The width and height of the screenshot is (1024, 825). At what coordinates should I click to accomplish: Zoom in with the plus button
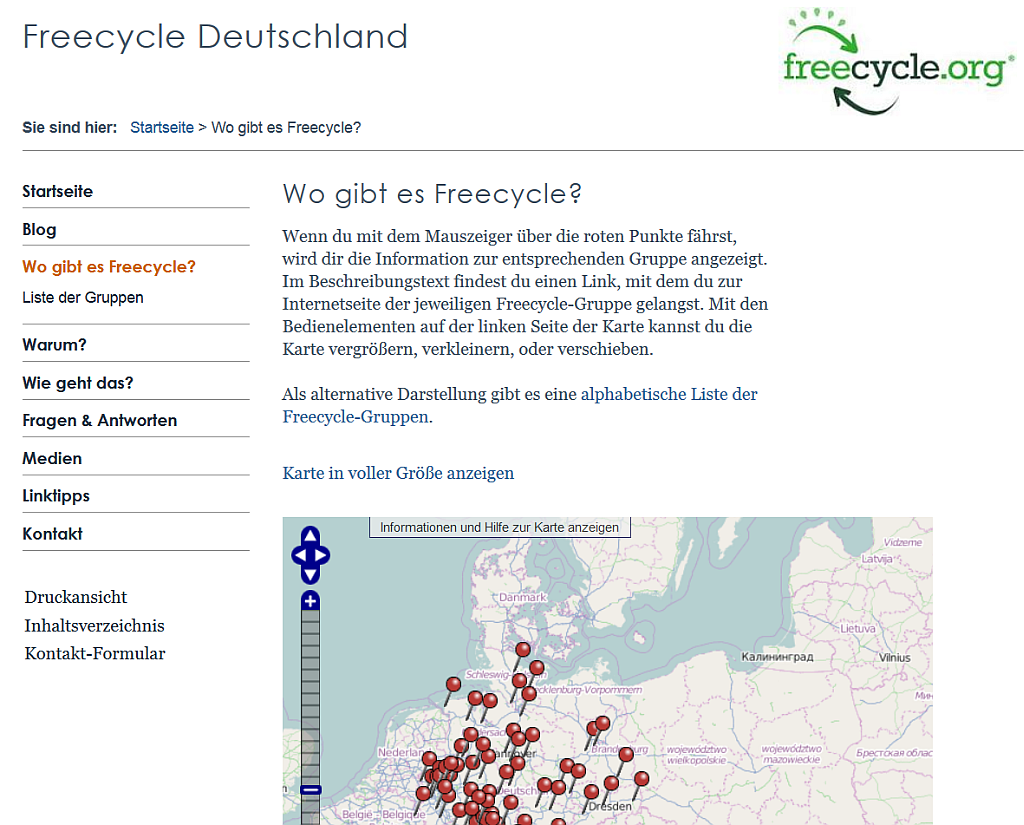coord(310,600)
